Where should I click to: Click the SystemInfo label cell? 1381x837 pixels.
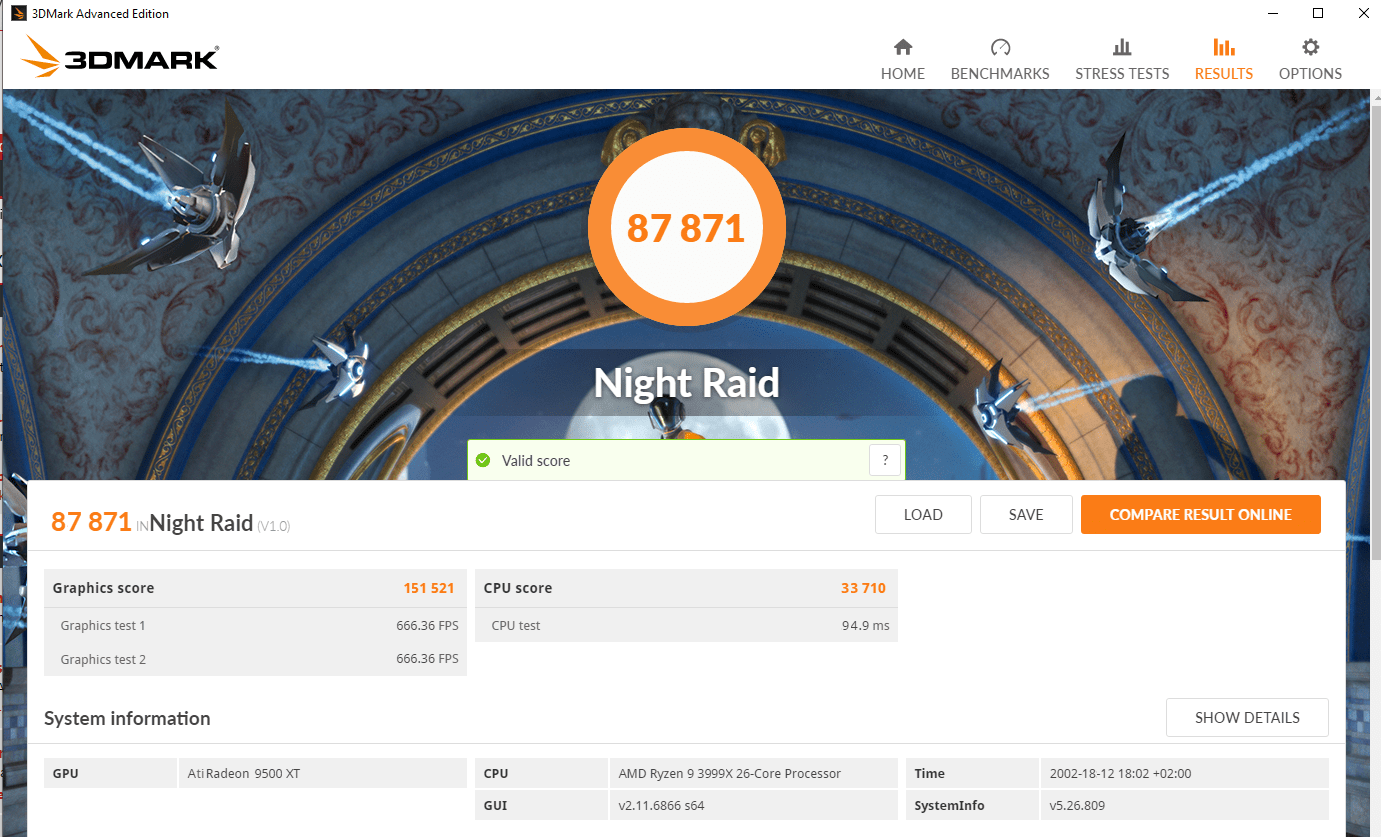972,805
